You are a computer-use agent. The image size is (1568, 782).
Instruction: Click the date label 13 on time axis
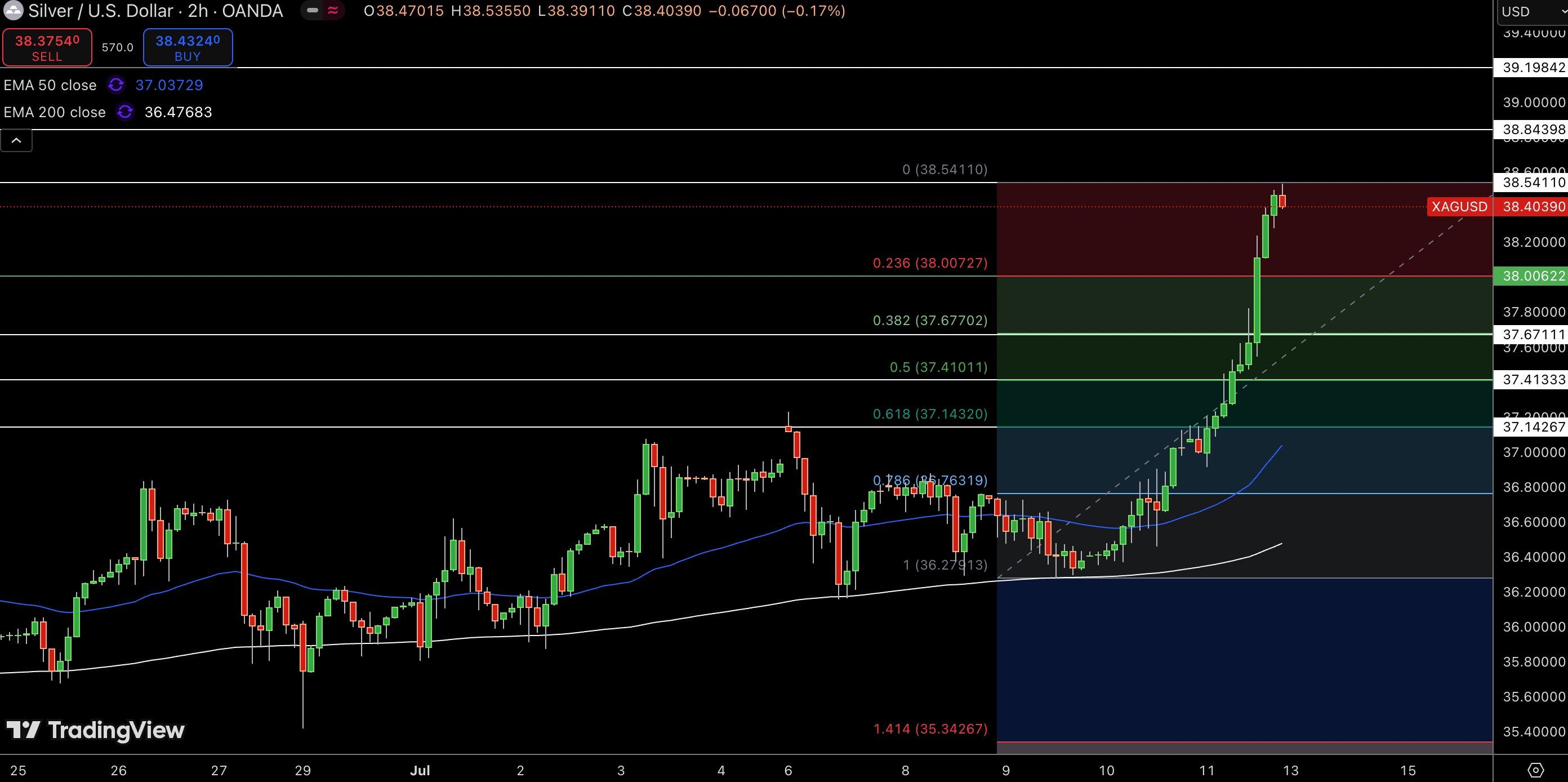point(1291,770)
